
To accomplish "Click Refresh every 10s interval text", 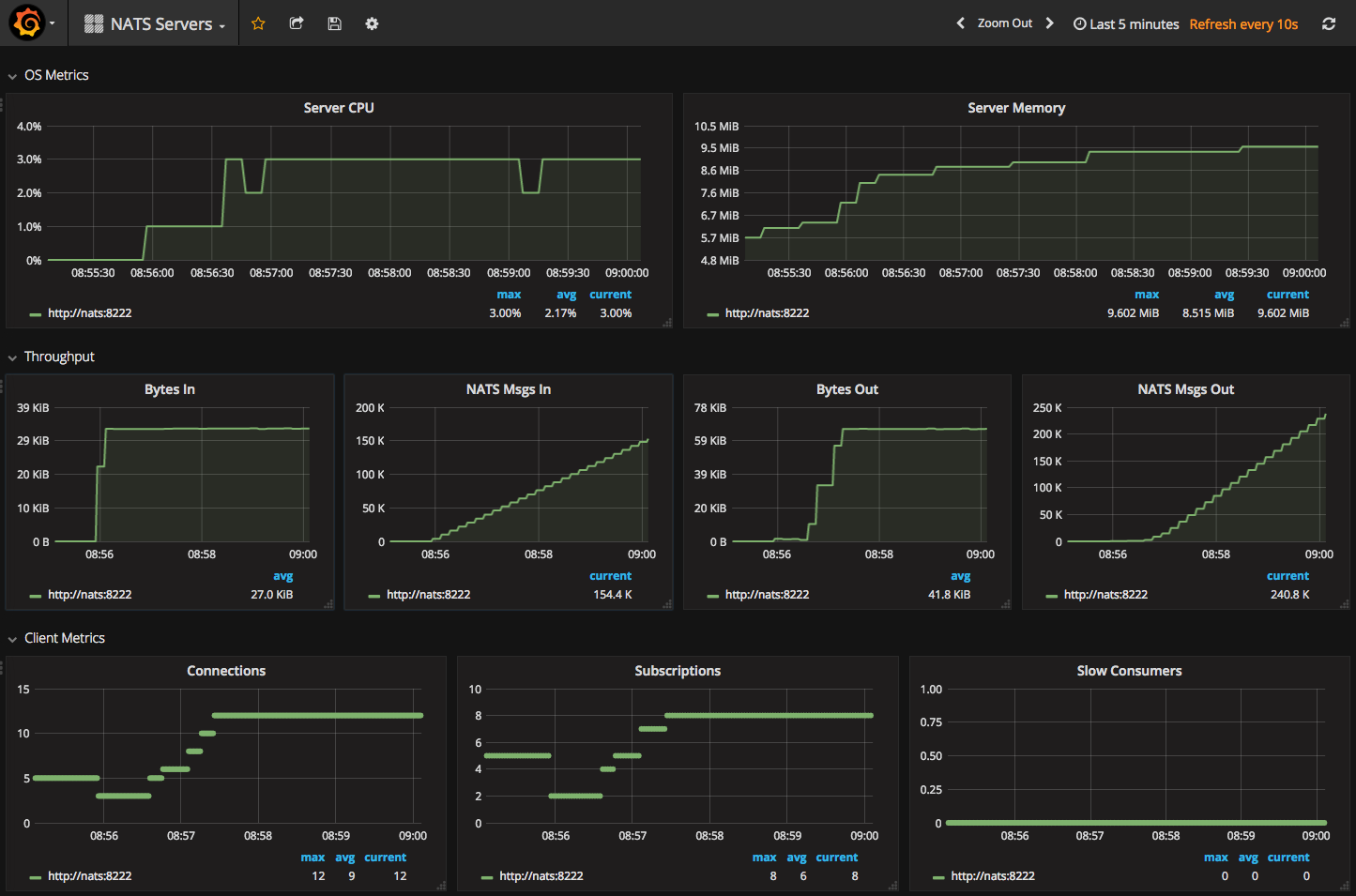I will pos(1243,24).
